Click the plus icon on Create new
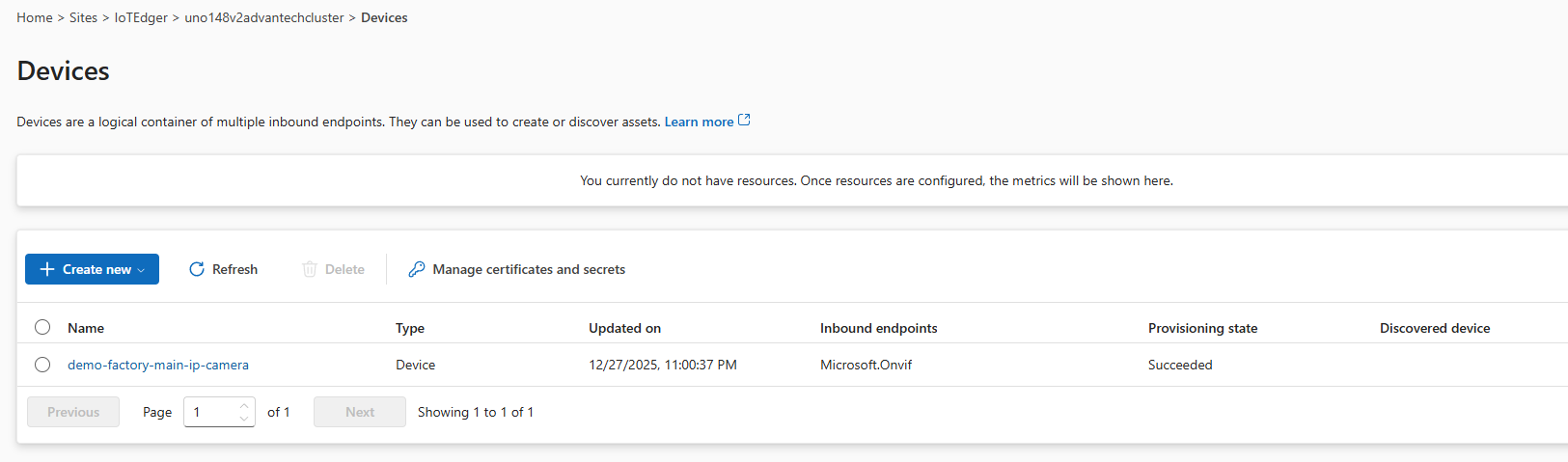The width and height of the screenshot is (1568, 462). click(x=46, y=269)
